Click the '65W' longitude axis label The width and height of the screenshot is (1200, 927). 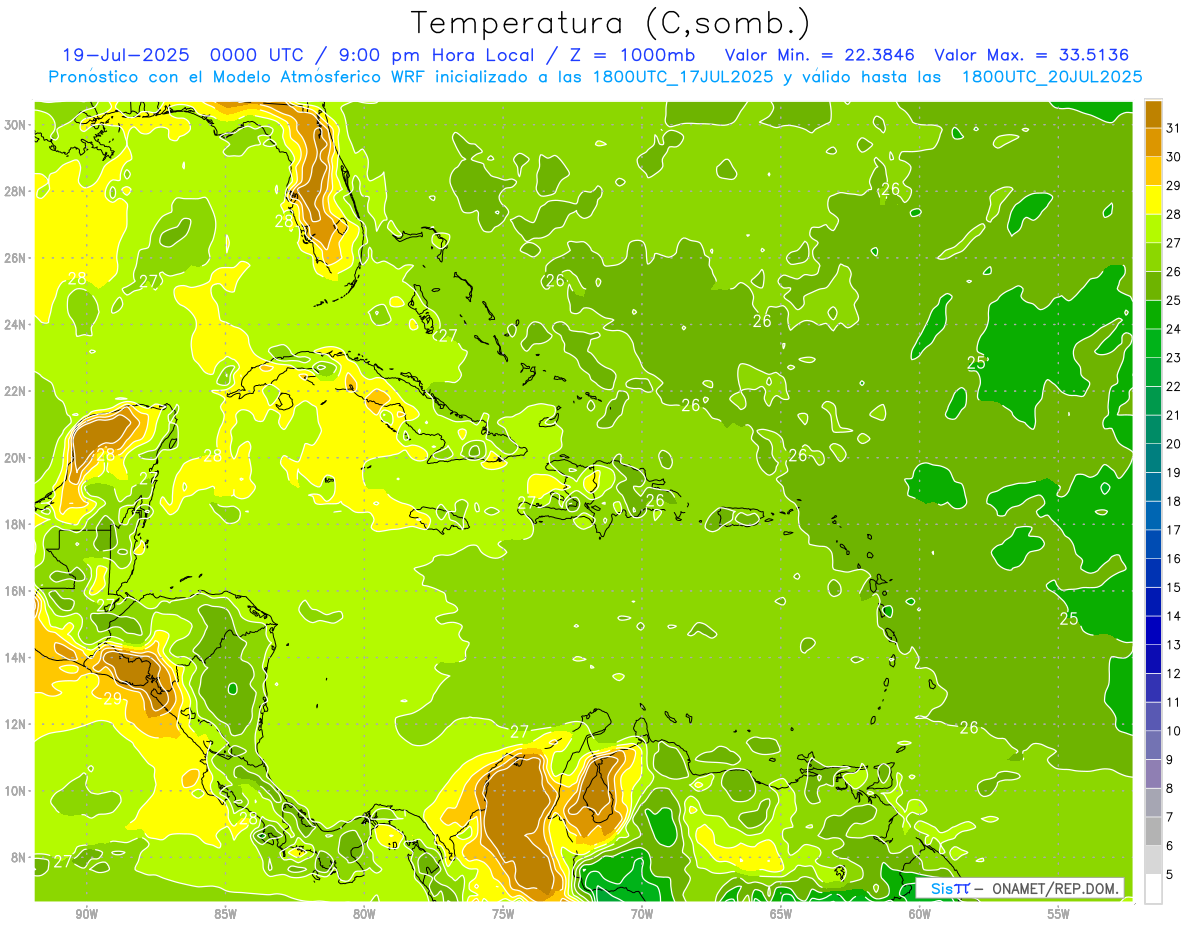click(x=781, y=914)
